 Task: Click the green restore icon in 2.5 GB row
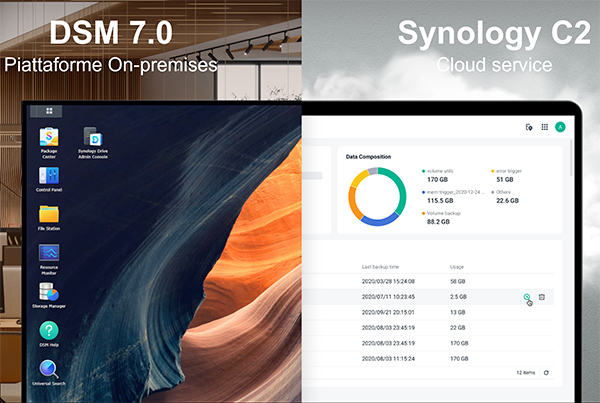(527, 297)
